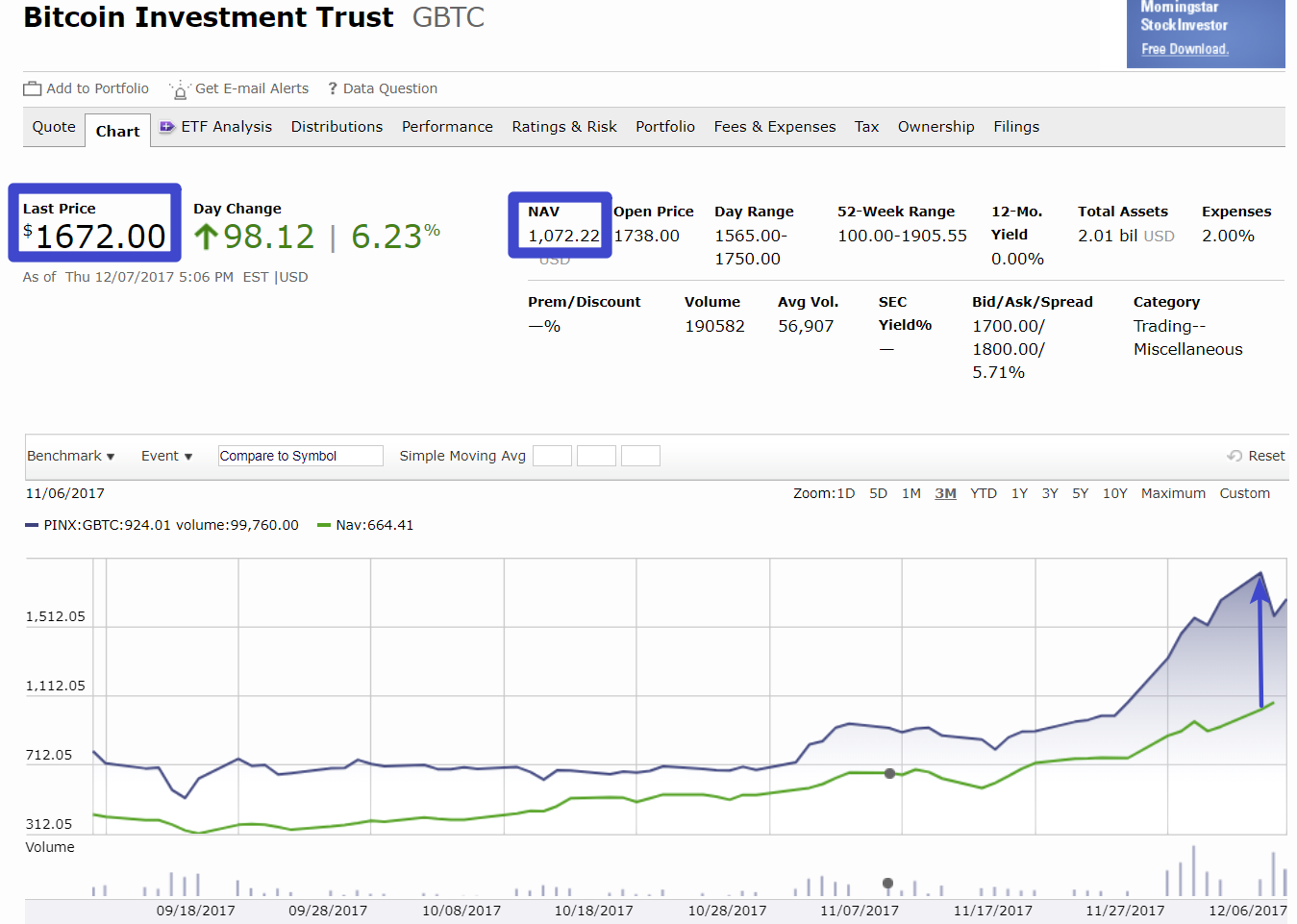1297x924 pixels.
Task: Click the Get E-mail Alerts link
Action: point(252,88)
